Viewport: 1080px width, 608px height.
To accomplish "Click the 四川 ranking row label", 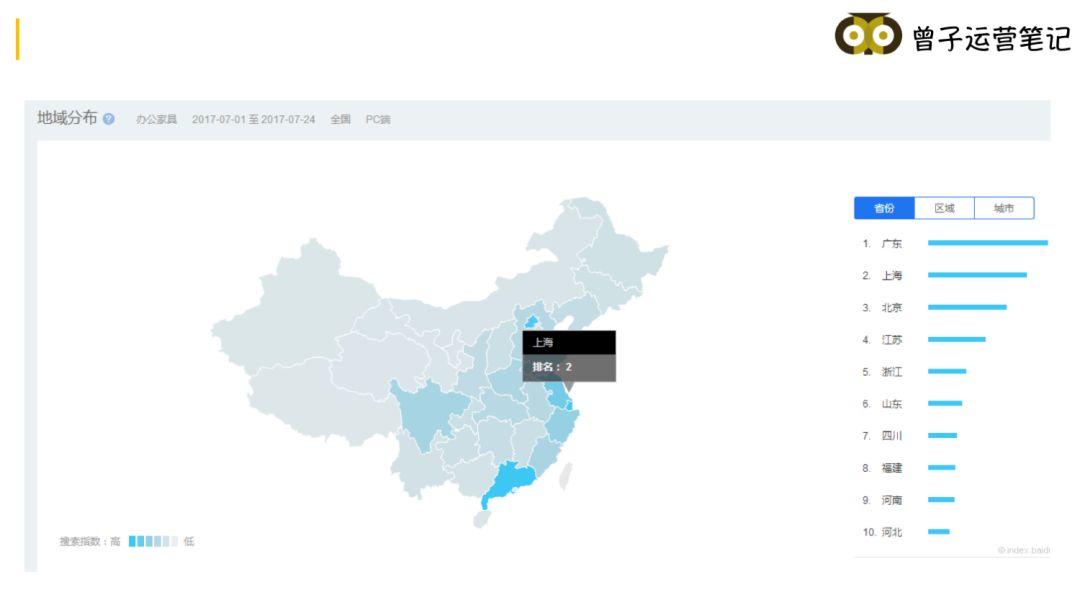I will point(891,435).
